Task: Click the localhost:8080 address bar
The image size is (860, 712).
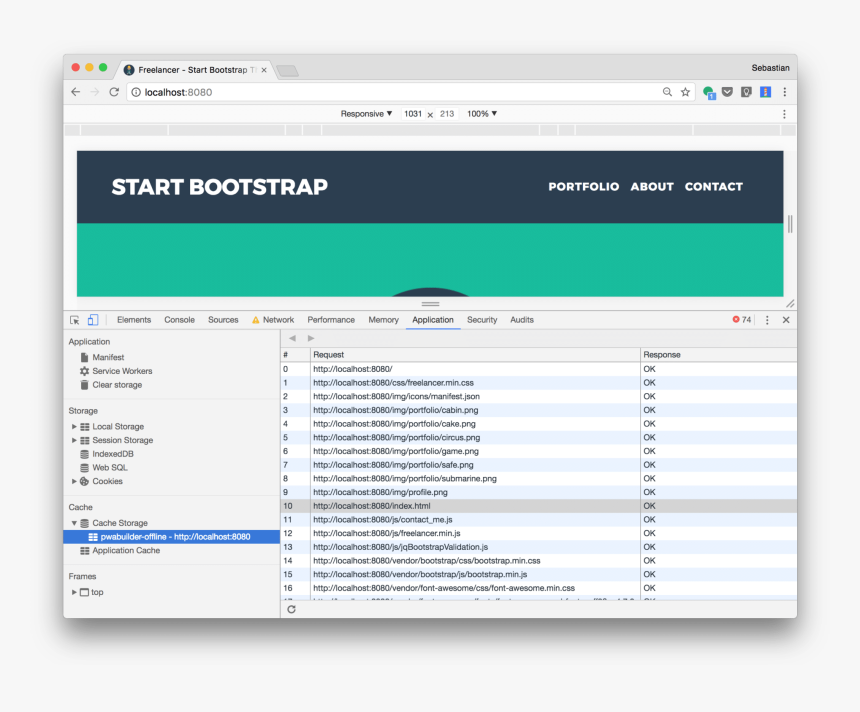Action: coord(400,92)
